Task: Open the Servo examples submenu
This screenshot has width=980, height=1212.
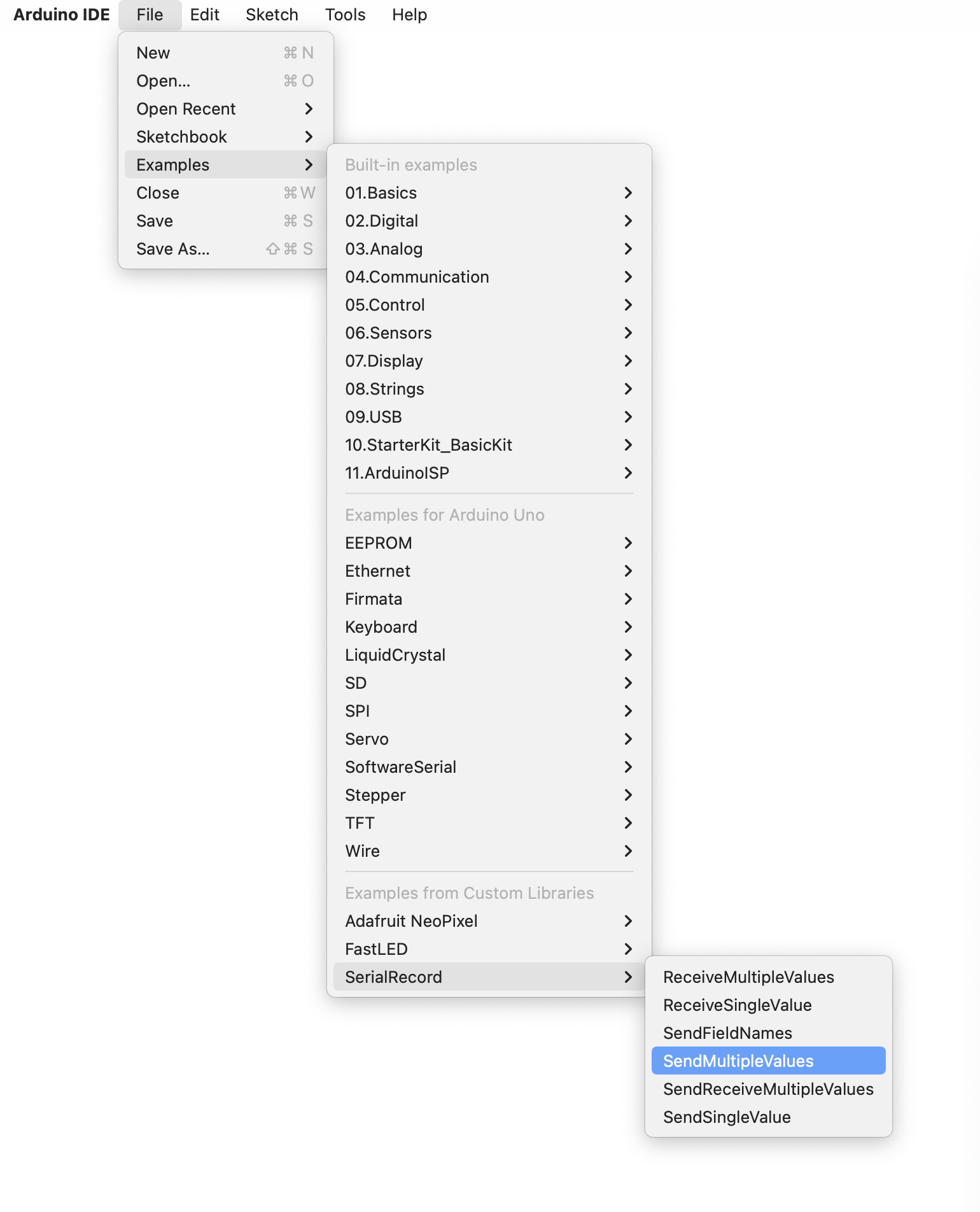Action: [x=489, y=739]
